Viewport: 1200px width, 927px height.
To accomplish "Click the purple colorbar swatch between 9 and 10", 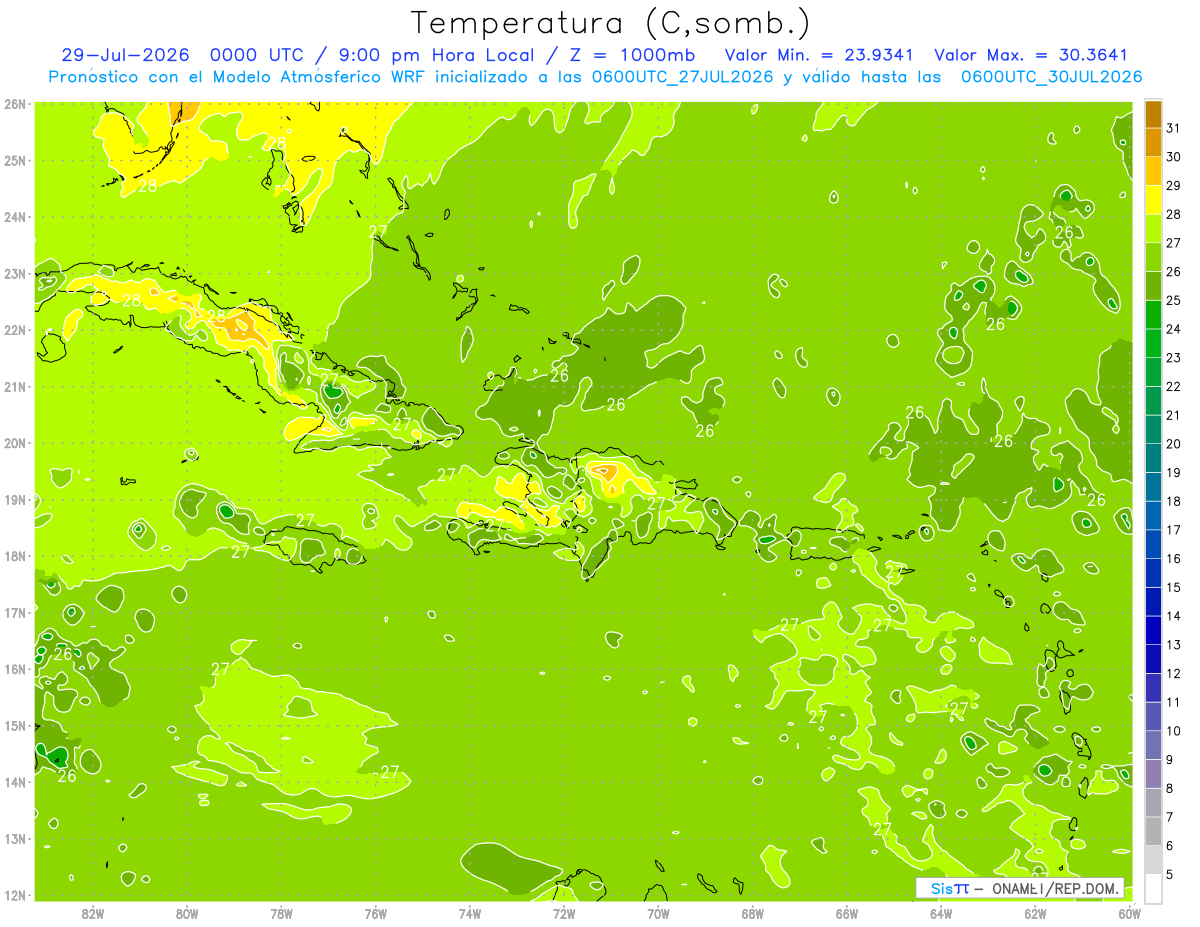I will (x=1153, y=745).
